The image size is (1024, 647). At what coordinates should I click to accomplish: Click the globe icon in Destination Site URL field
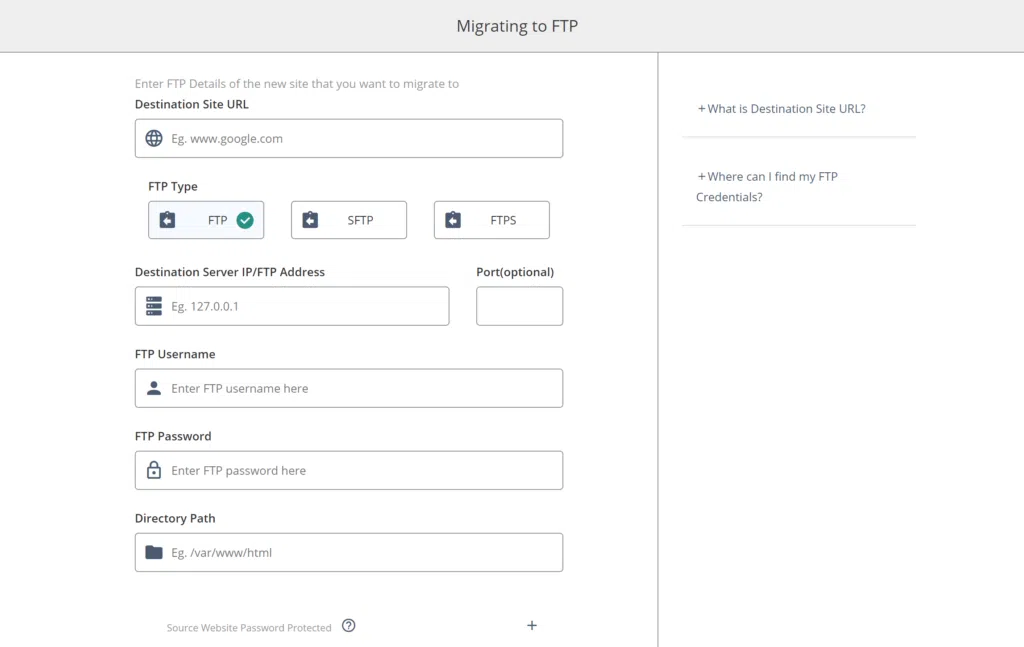point(153,138)
